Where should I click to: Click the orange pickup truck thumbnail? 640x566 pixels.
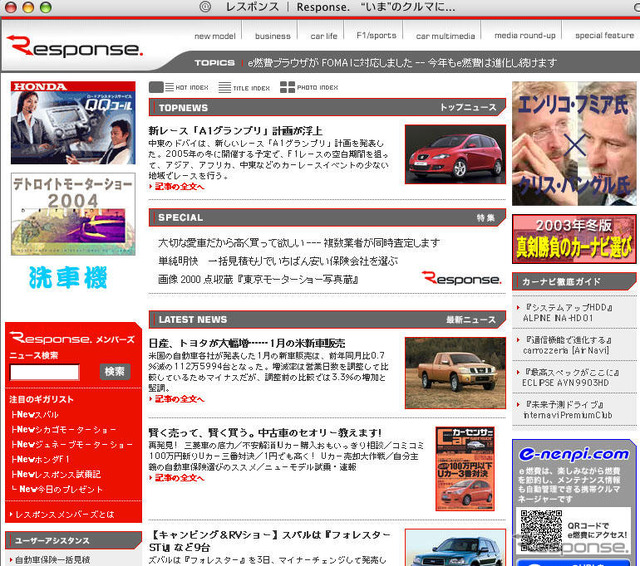455,373
